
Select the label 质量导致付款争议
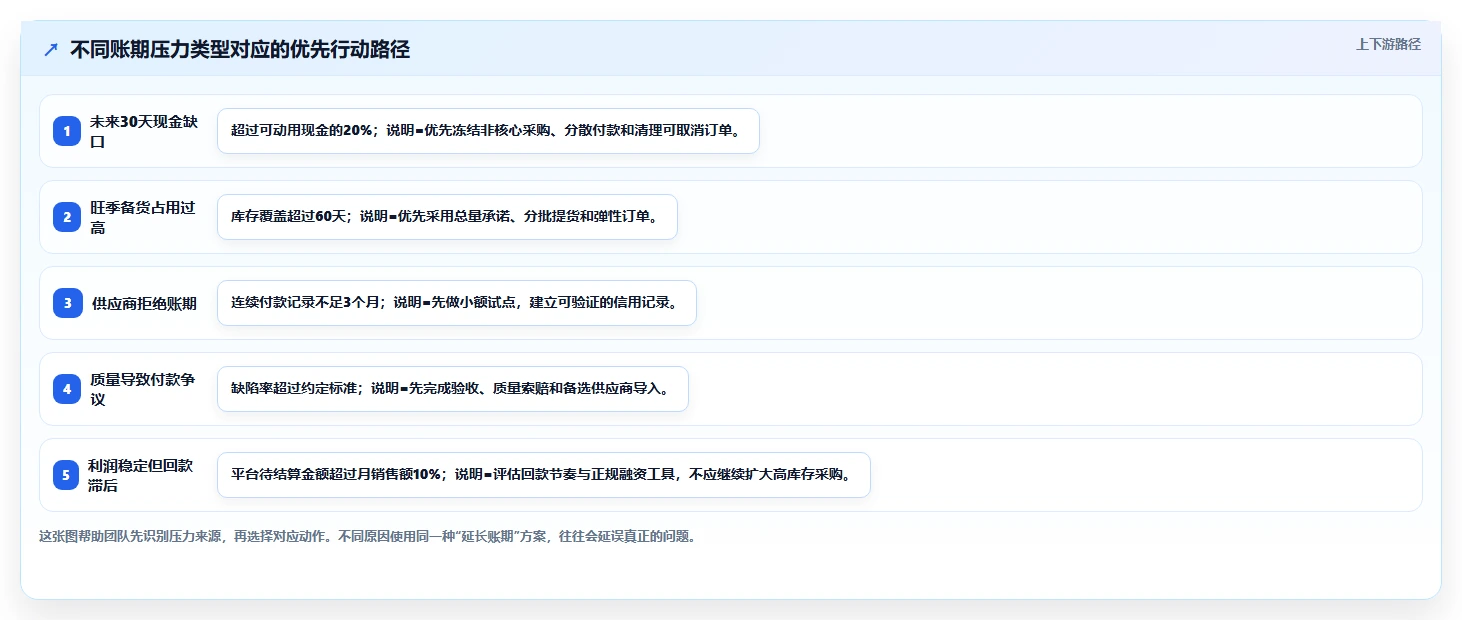click(144, 389)
